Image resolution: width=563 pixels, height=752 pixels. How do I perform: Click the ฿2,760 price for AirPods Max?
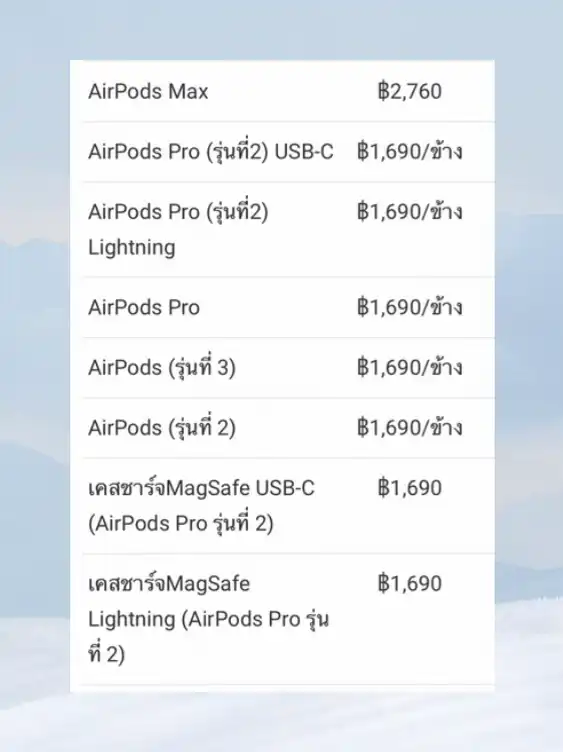(x=410, y=91)
